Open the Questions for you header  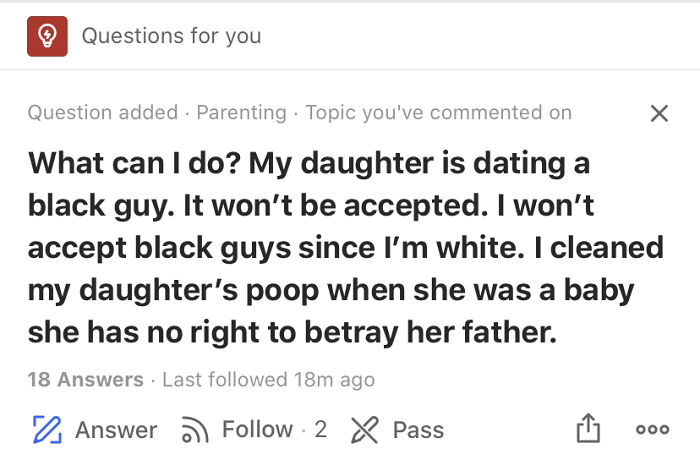171,36
